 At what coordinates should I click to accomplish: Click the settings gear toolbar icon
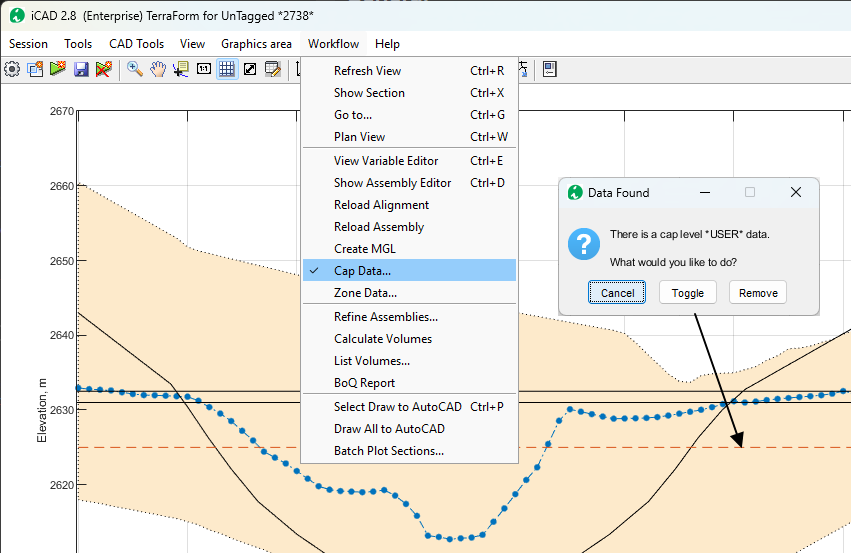pos(12,70)
